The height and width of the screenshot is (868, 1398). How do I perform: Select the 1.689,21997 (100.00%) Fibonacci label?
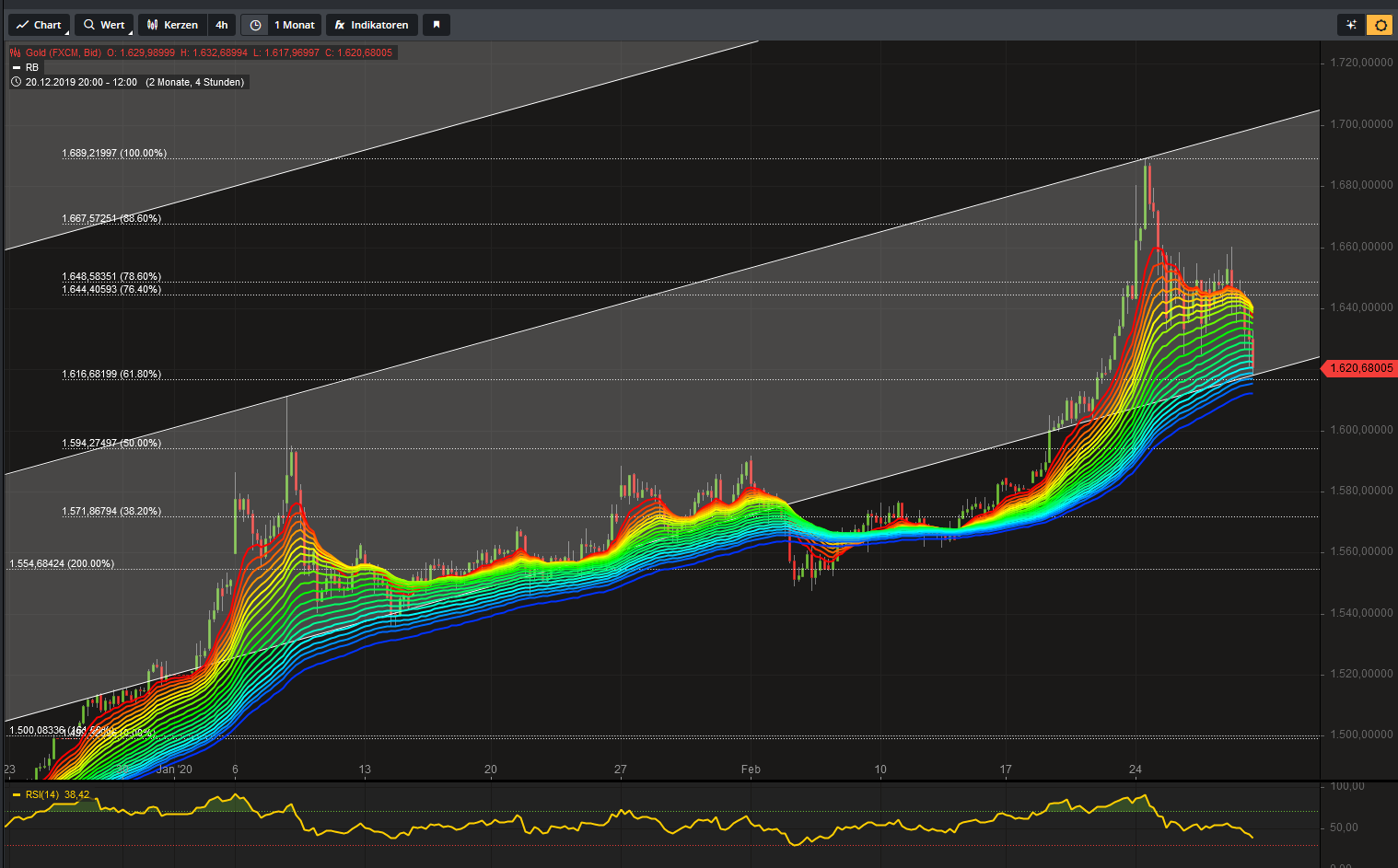(x=114, y=153)
